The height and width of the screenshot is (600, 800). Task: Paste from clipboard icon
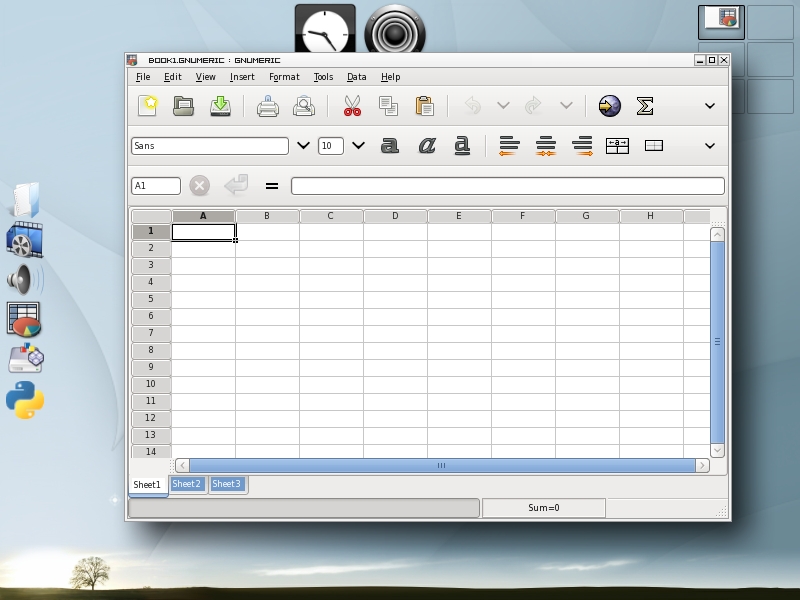(x=424, y=105)
